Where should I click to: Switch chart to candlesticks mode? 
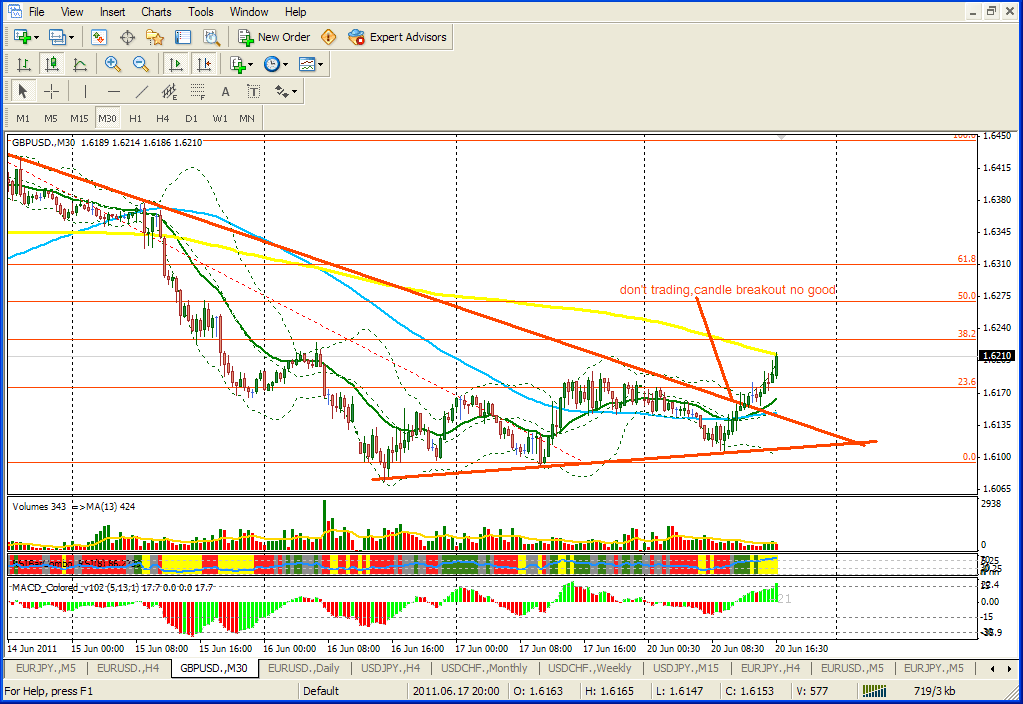point(51,64)
